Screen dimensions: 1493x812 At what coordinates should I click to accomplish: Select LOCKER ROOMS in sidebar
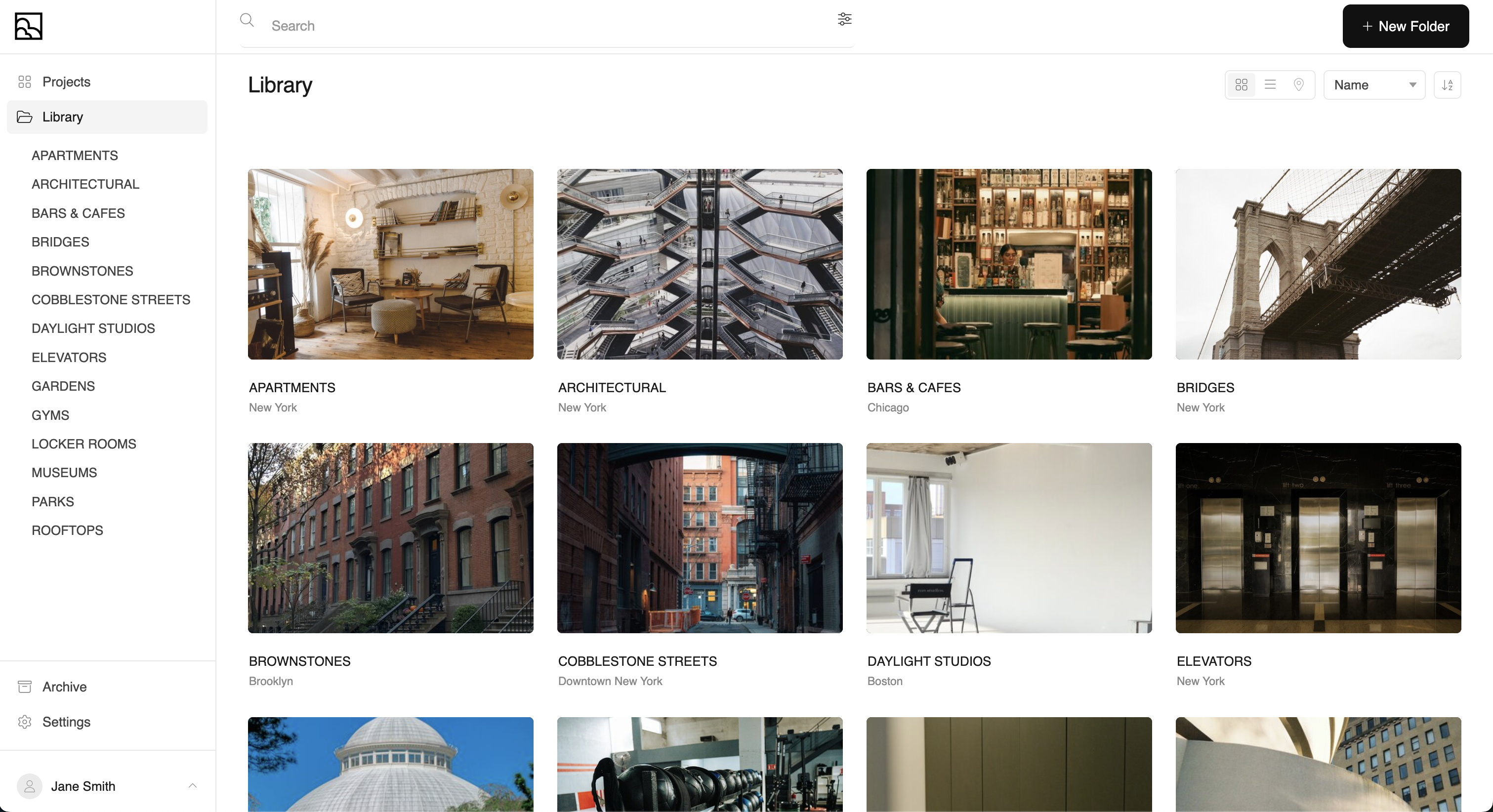click(x=84, y=444)
